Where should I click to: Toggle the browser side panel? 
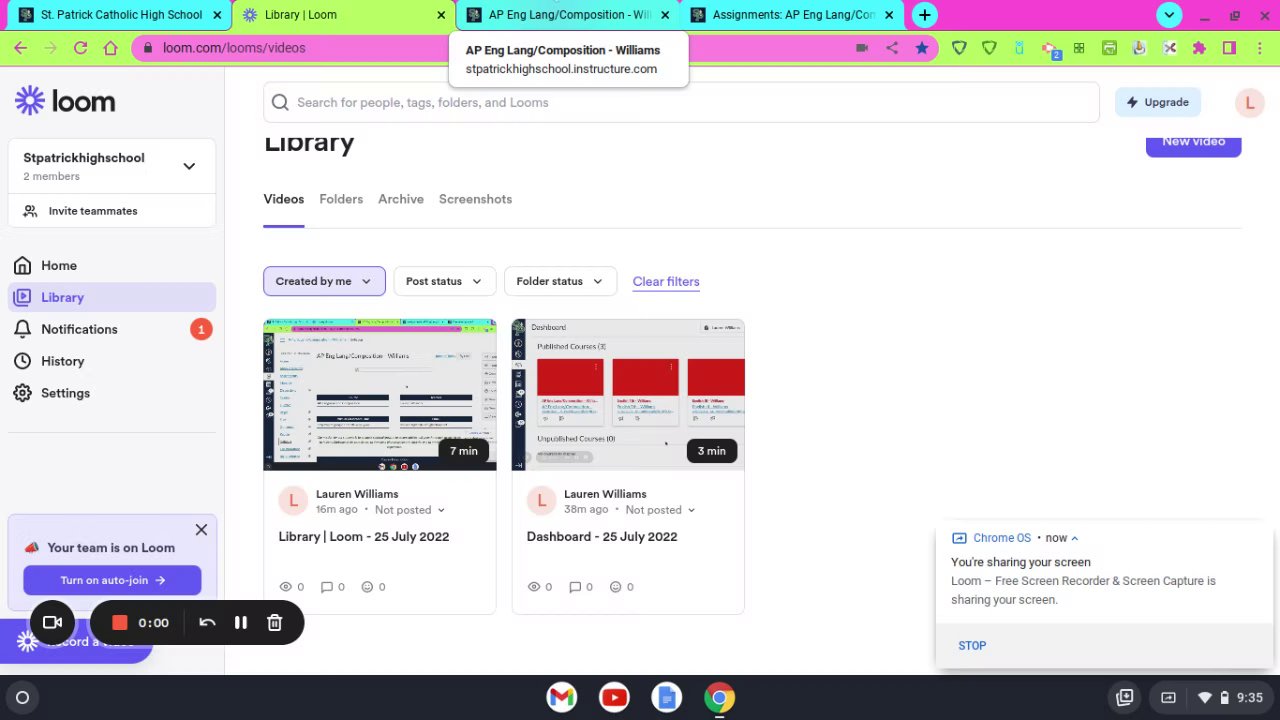pos(1229,48)
